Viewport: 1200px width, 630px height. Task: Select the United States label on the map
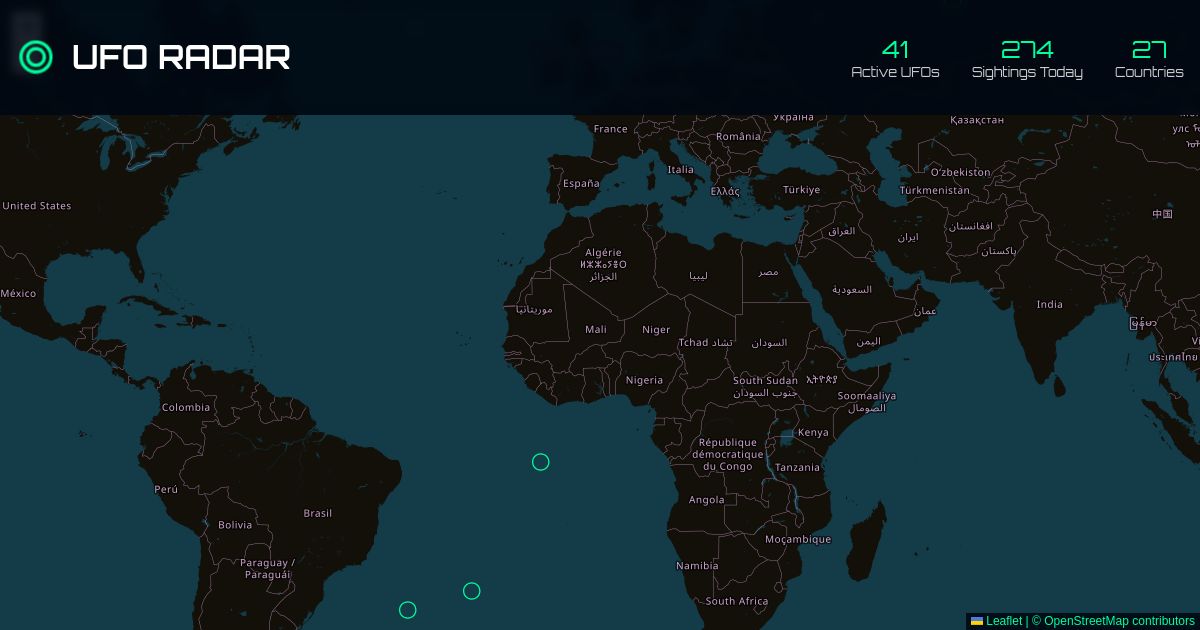[x=37, y=206]
